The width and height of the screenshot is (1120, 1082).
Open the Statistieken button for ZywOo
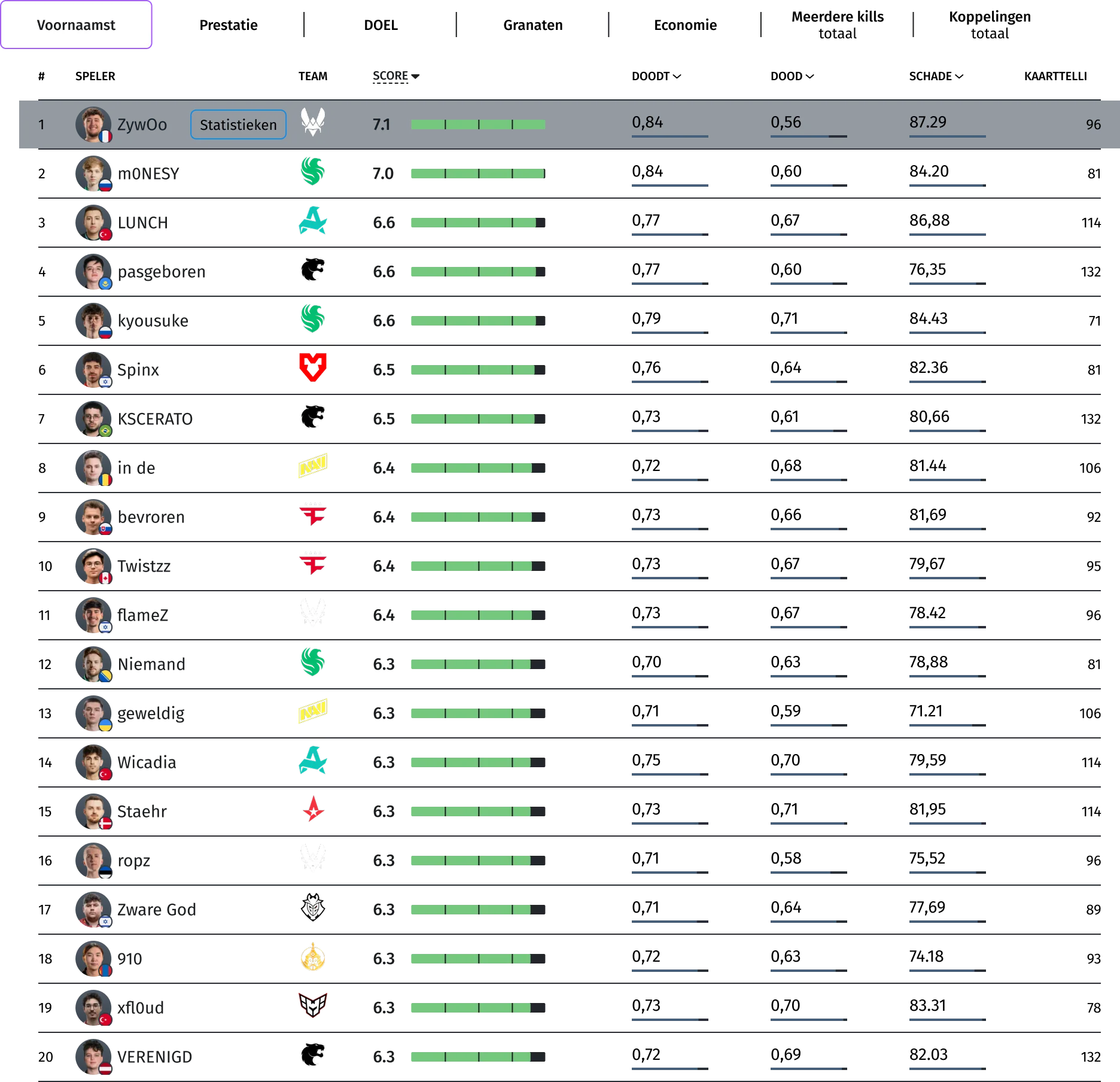(x=238, y=124)
